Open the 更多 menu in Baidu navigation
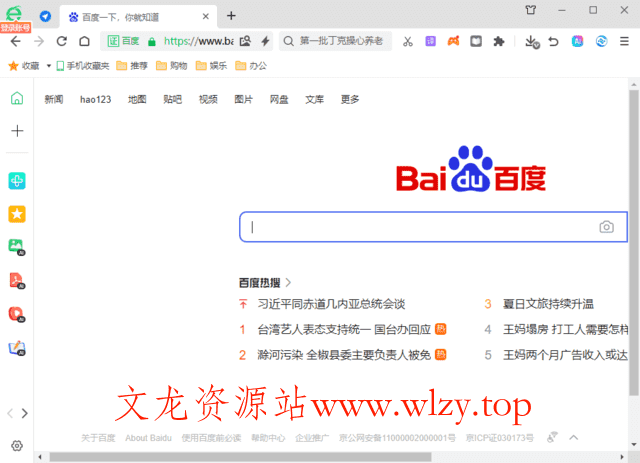The image size is (640, 463). point(350,99)
